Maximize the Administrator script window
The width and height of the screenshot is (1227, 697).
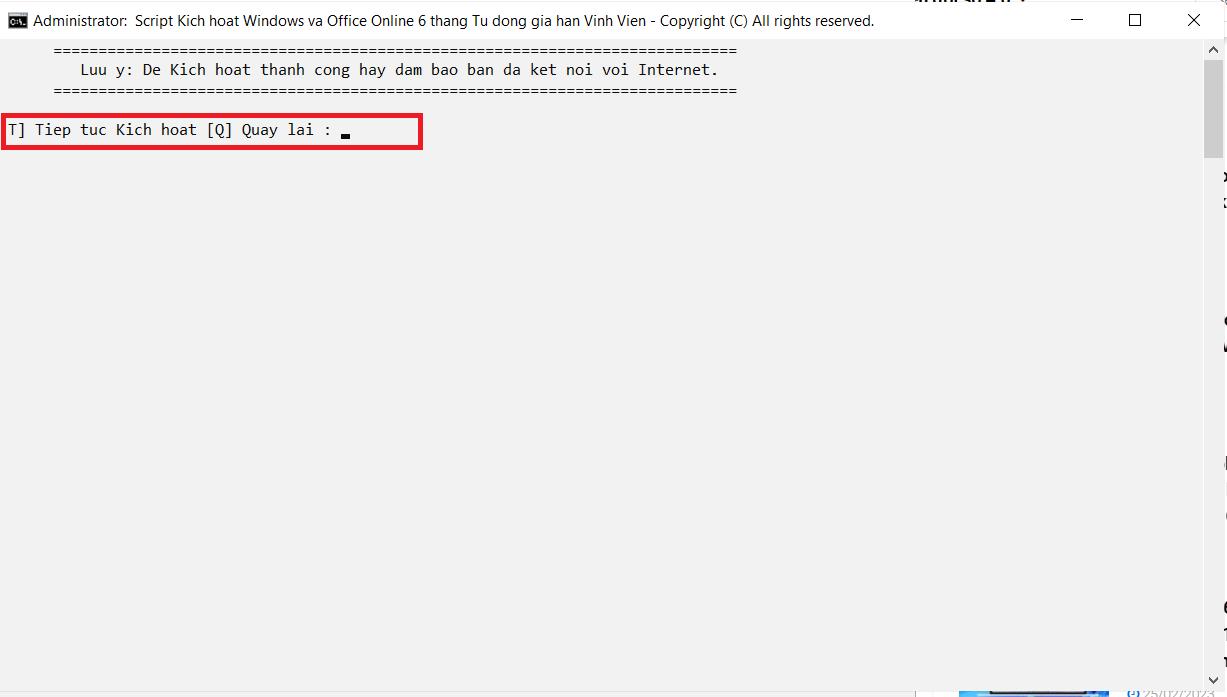(x=1135, y=20)
